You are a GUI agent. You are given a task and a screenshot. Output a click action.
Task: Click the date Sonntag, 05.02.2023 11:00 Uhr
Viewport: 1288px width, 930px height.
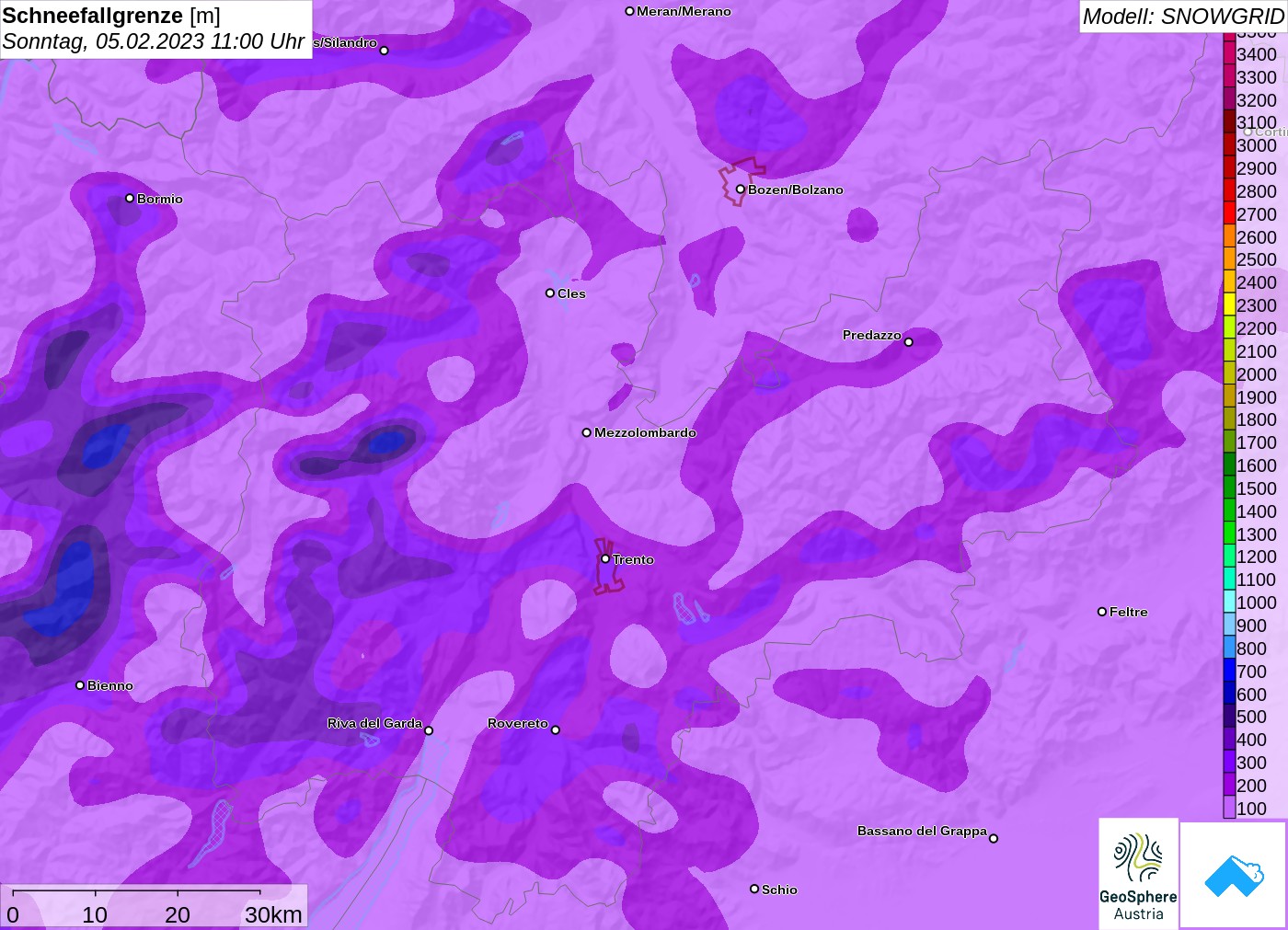tap(154, 41)
